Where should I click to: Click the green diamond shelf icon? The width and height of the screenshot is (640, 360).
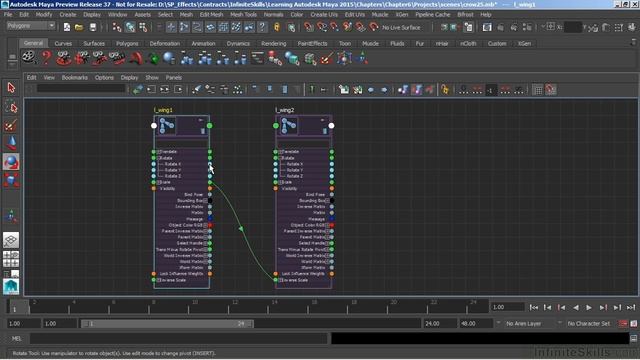[x=154, y=58]
